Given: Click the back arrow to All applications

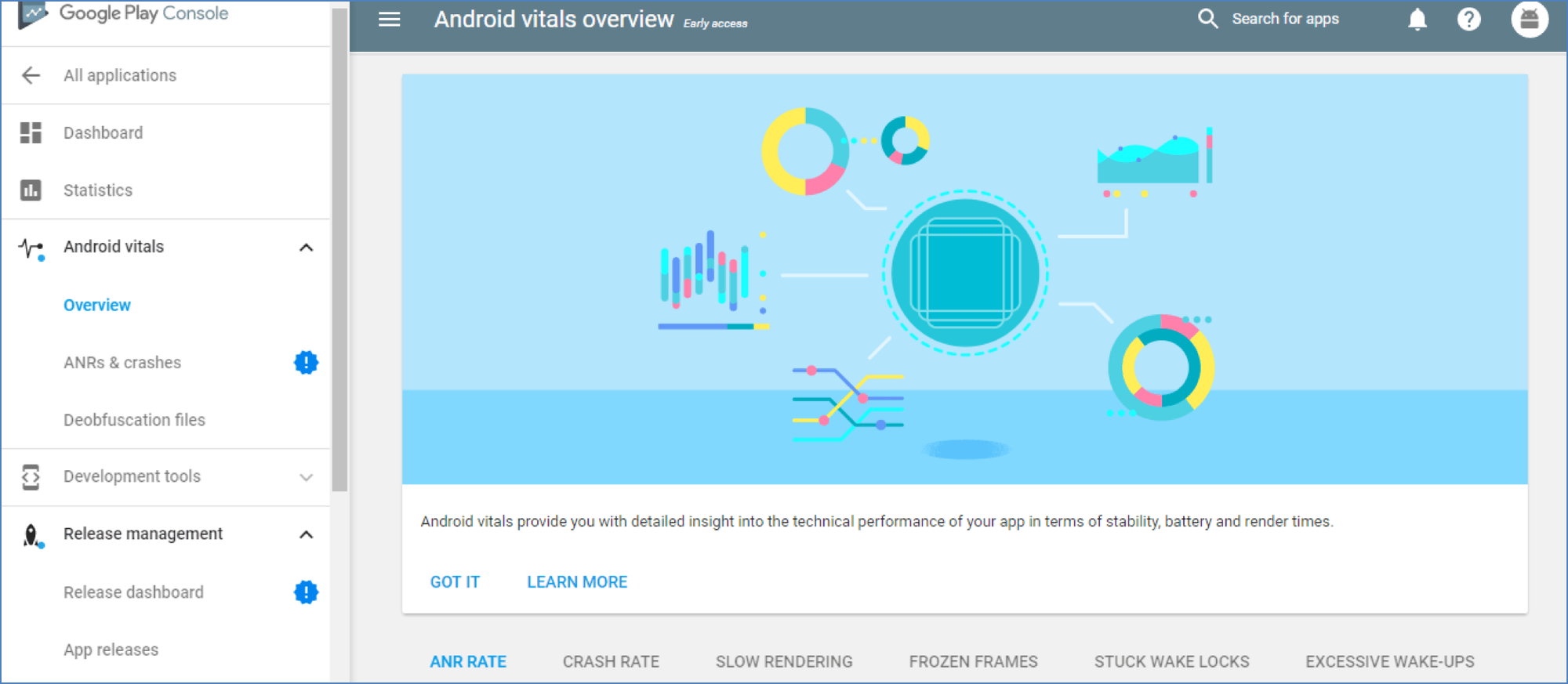Looking at the screenshot, I should (x=31, y=75).
